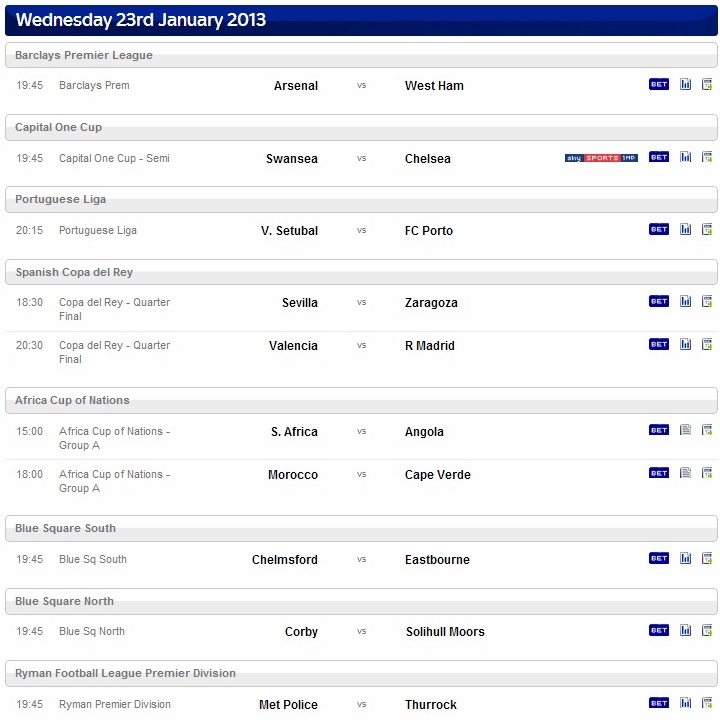Open match preview icon for Morocco vs Cape Verde
The width and height of the screenshot is (720, 728).
click(685, 473)
